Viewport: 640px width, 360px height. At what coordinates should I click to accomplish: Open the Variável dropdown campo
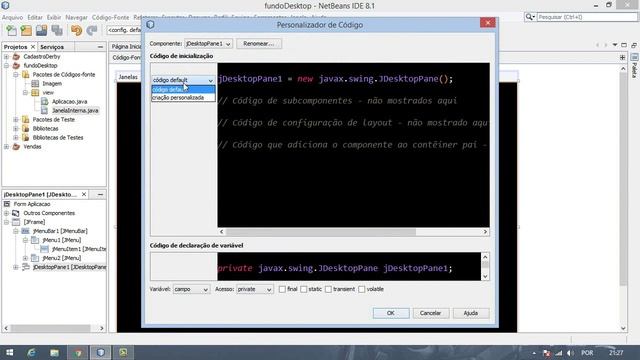click(x=191, y=289)
